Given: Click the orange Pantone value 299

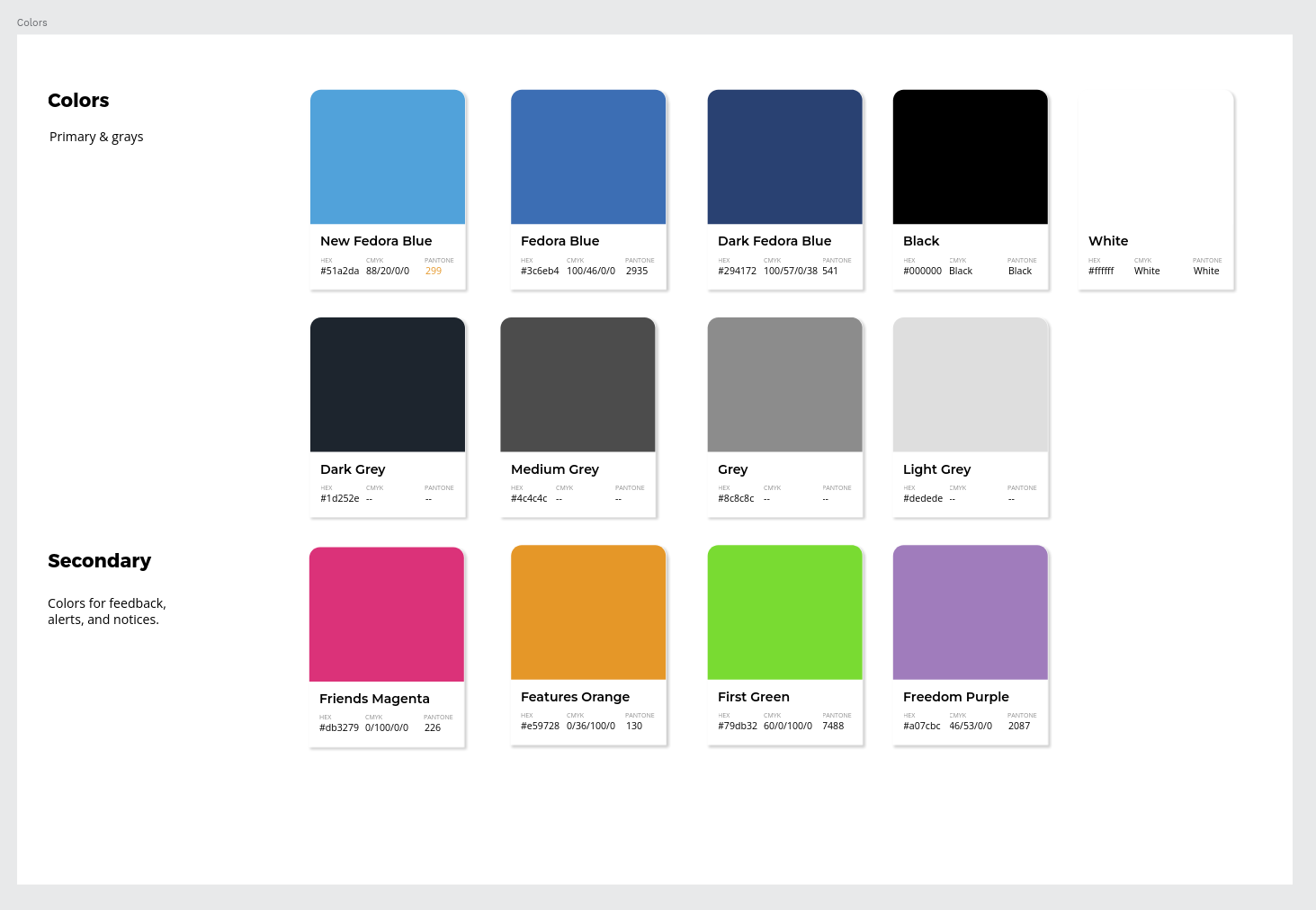Looking at the screenshot, I should click(x=434, y=271).
